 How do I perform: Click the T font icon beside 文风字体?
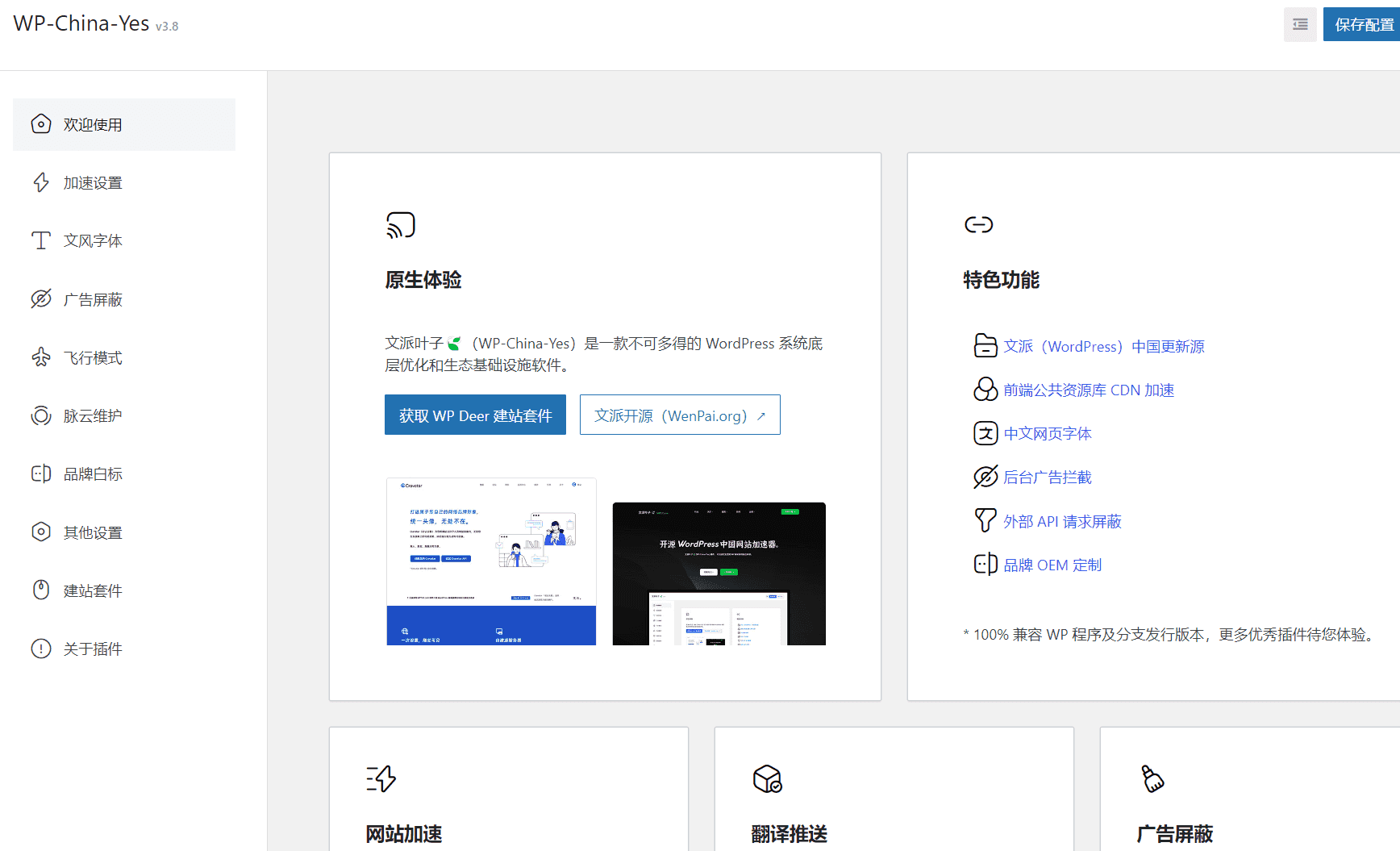41,240
